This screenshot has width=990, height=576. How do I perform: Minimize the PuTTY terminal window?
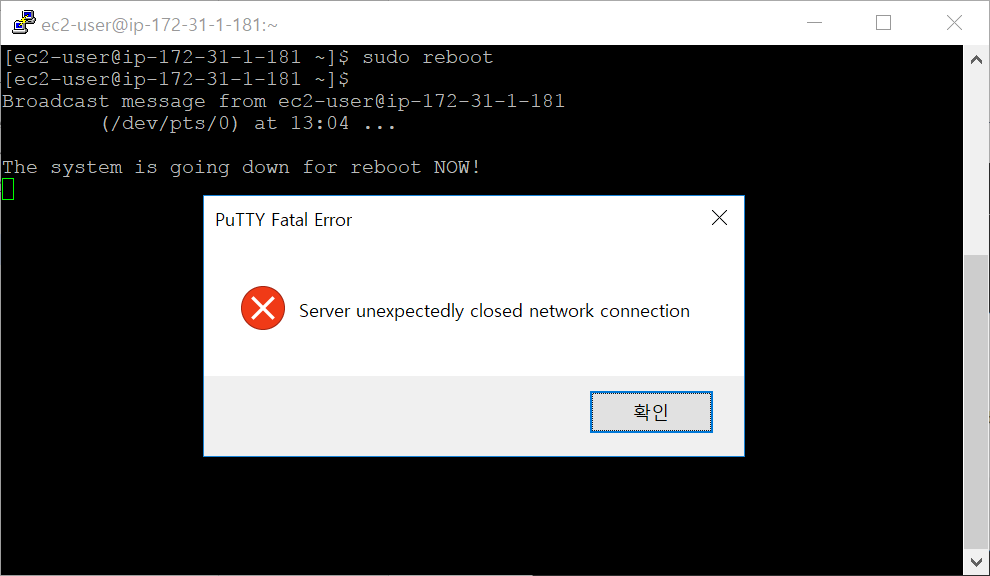tap(814, 23)
